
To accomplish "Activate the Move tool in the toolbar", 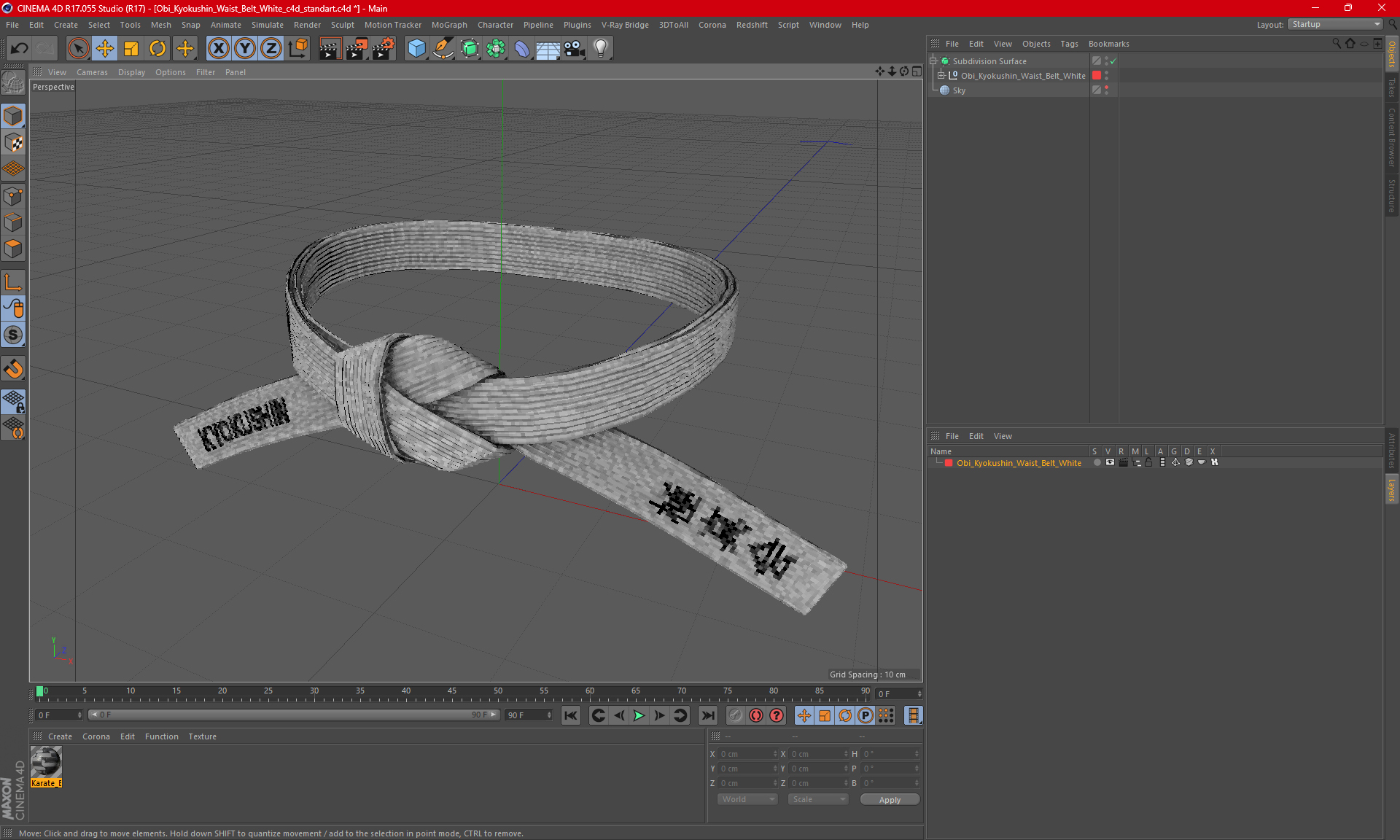I will point(105,49).
